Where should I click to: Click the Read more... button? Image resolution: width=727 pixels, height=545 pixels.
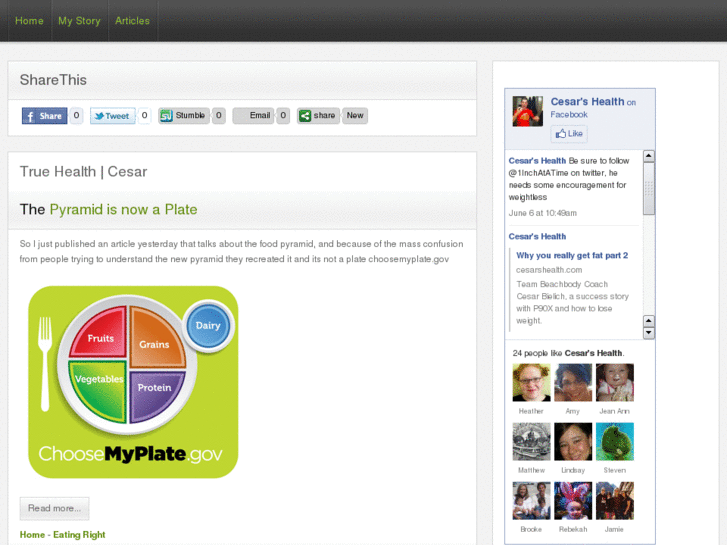pos(54,508)
